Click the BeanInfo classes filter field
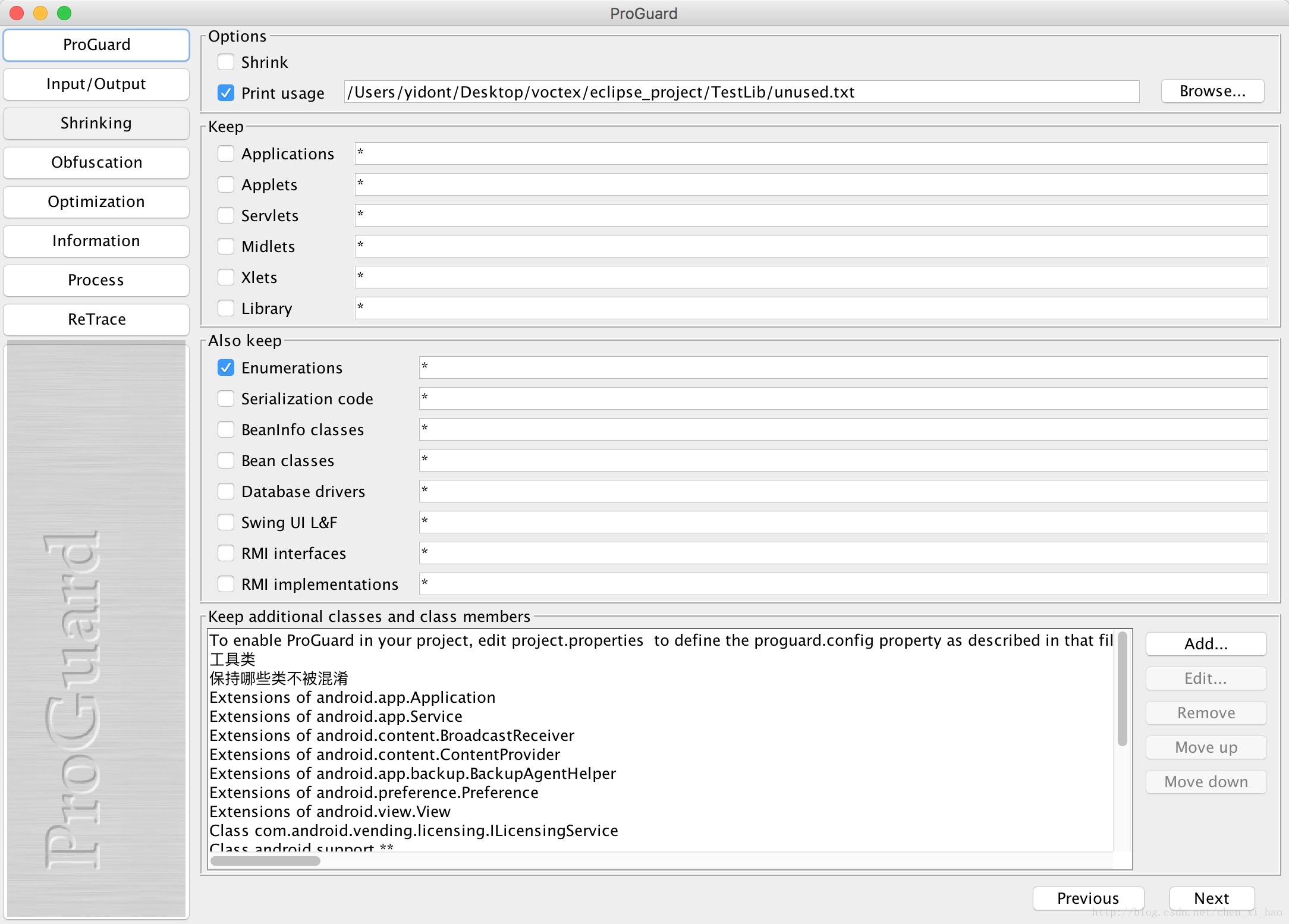Viewport: 1289px width, 924px height. pyautogui.click(x=844, y=429)
